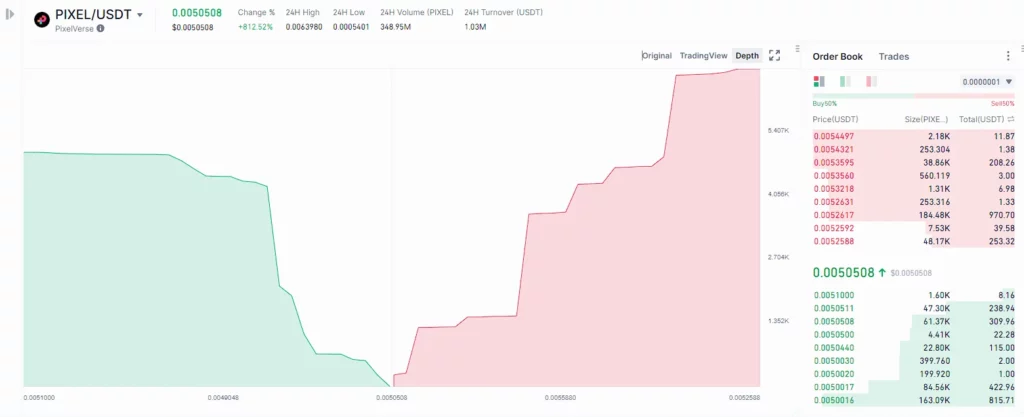This screenshot has width=1024, height=417.
Task: Select ask price 0.0054321
Action: pyautogui.click(x=833, y=149)
